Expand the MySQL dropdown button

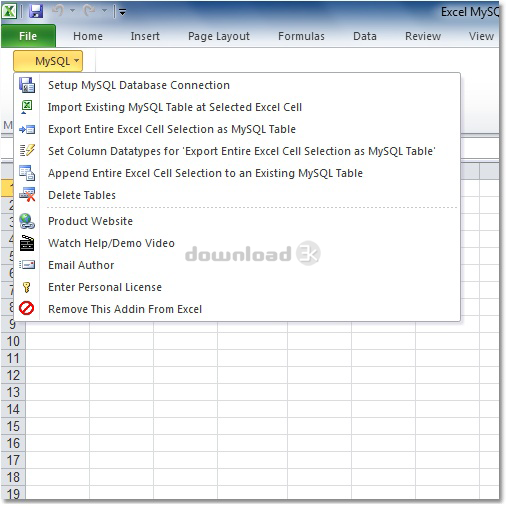[x=48, y=61]
